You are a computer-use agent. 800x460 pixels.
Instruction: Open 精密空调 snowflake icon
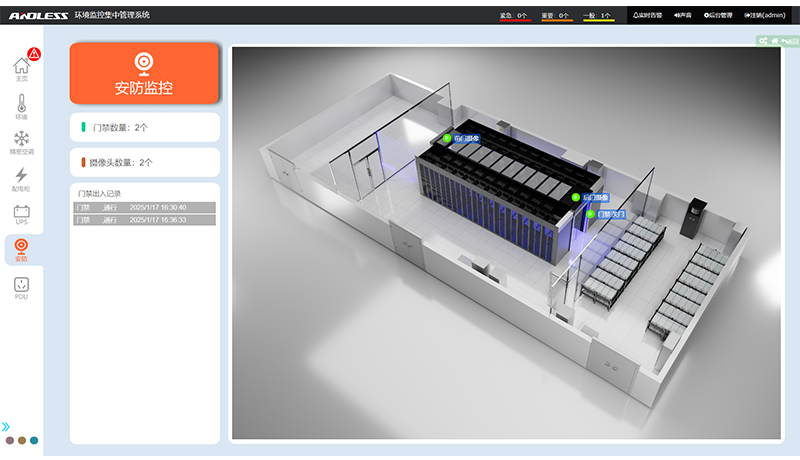coord(21,140)
